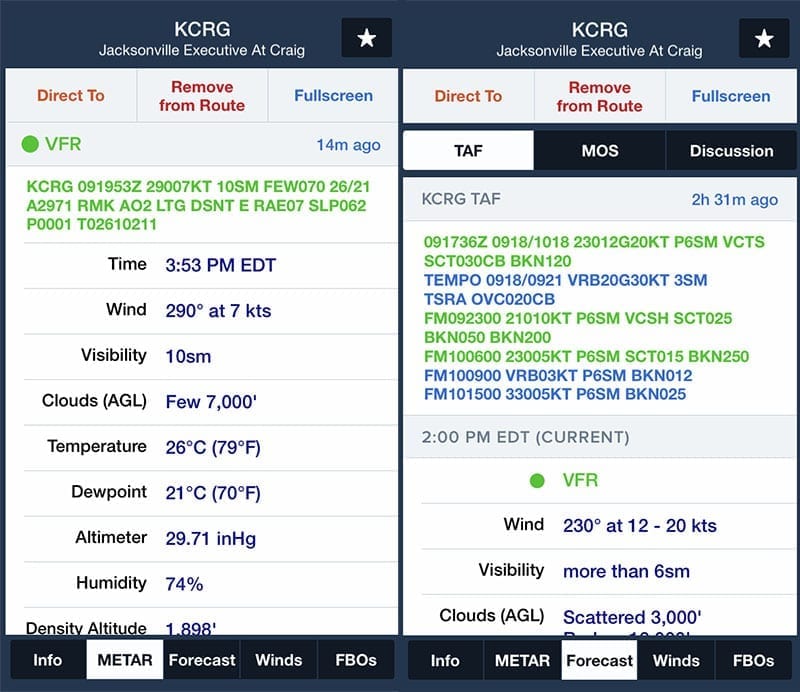Select the TAF segment tab
Image resolution: width=800 pixels, height=692 pixels.
click(468, 151)
